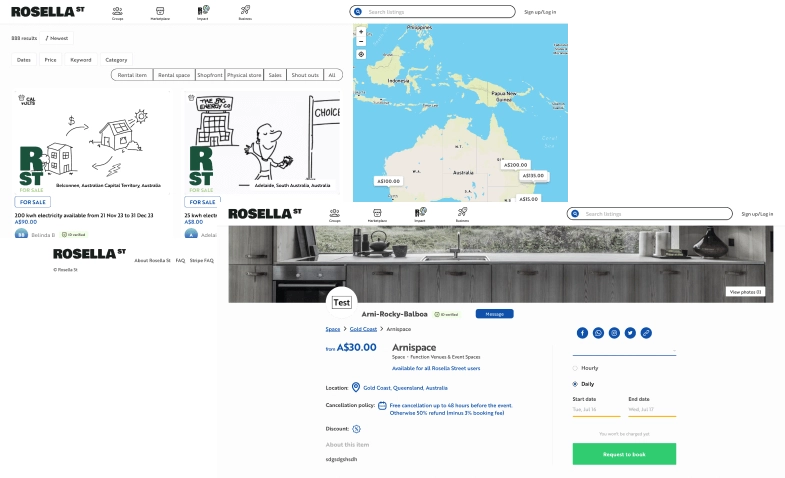
Task: Click Groups icon on the Arnispace listing page
Action: point(334,213)
